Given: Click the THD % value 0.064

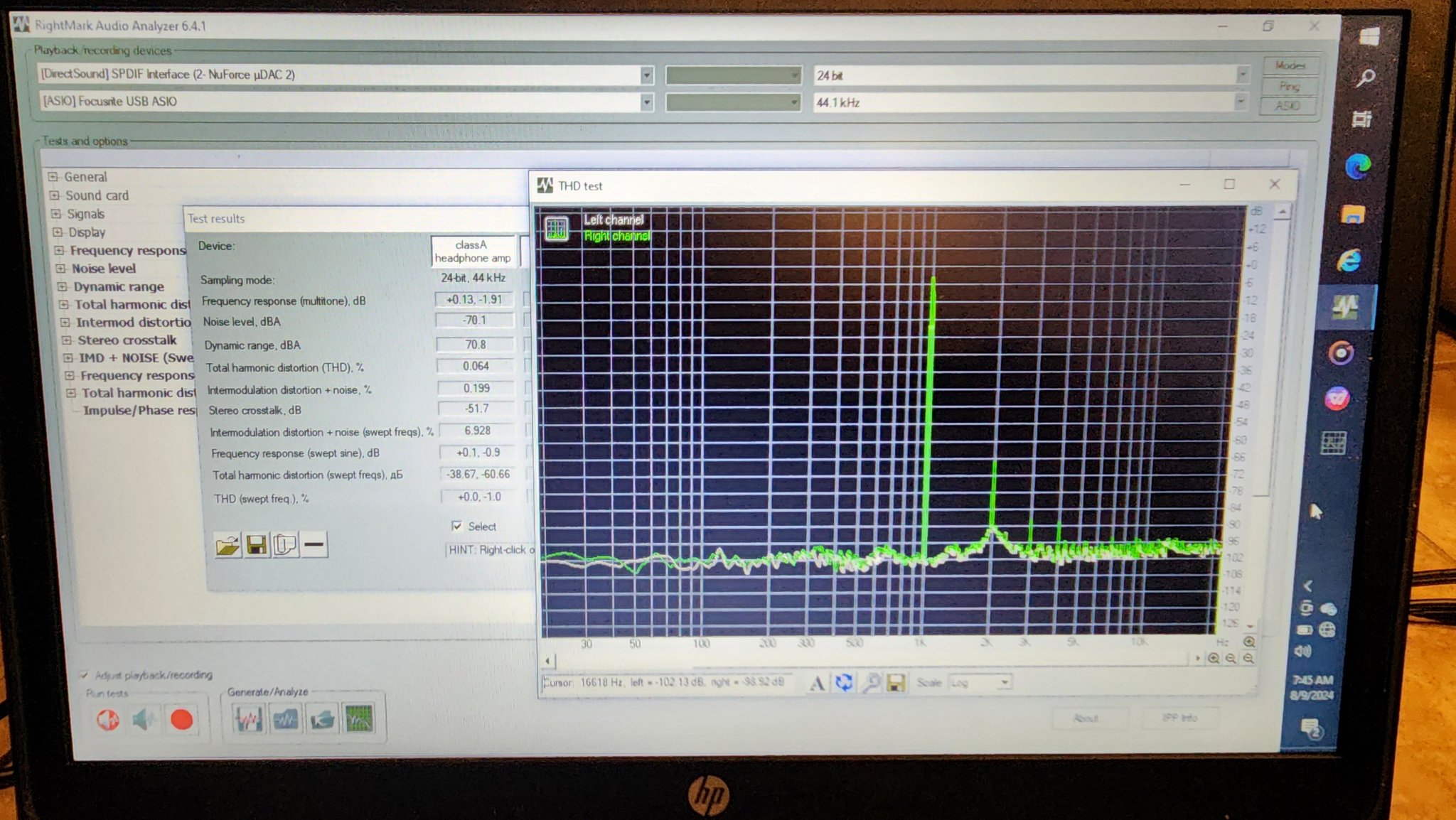Looking at the screenshot, I should pyautogui.click(x=475, y=366).
